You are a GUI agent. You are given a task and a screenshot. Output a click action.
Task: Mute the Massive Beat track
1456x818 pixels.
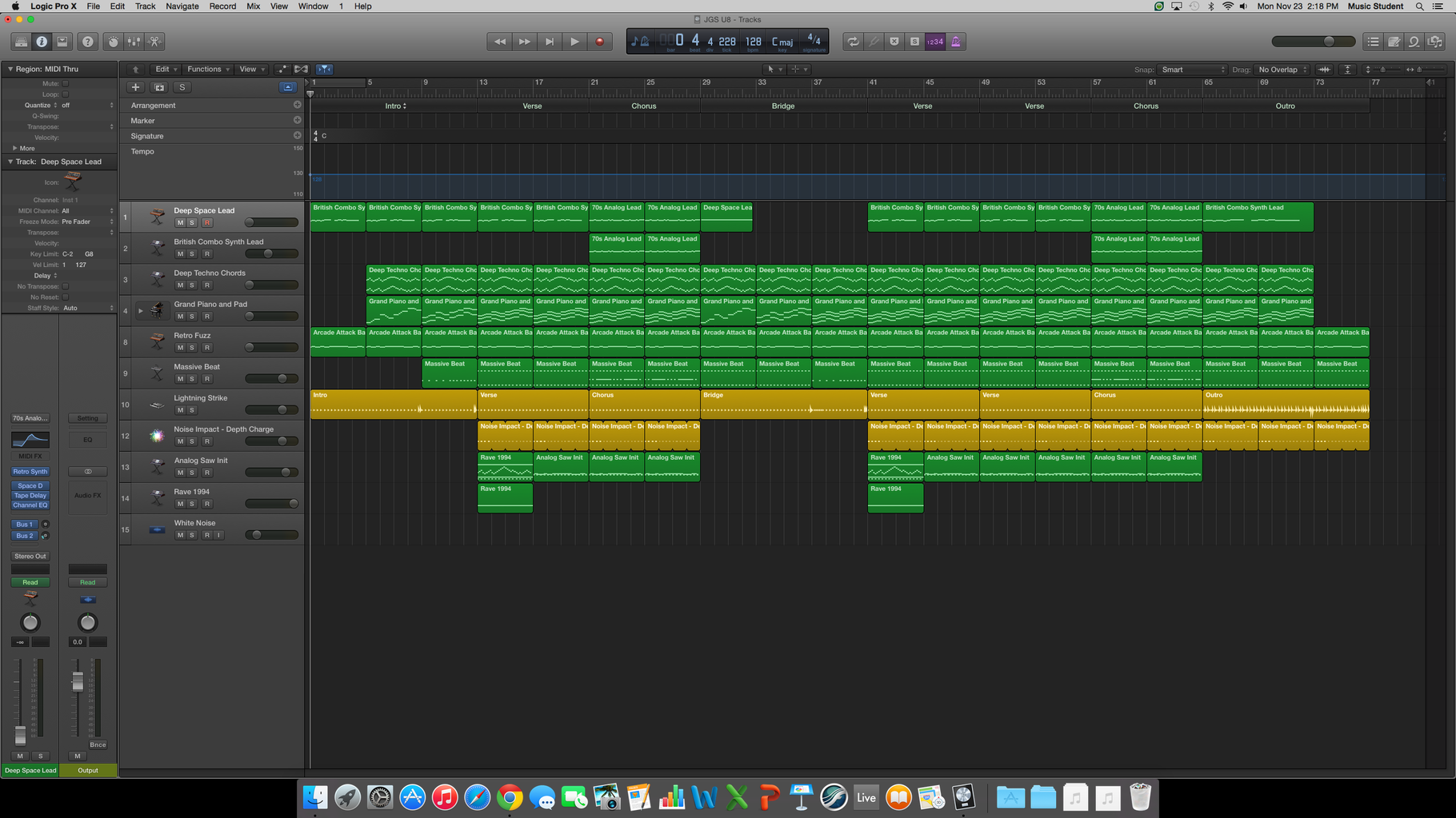pos(180,379)
